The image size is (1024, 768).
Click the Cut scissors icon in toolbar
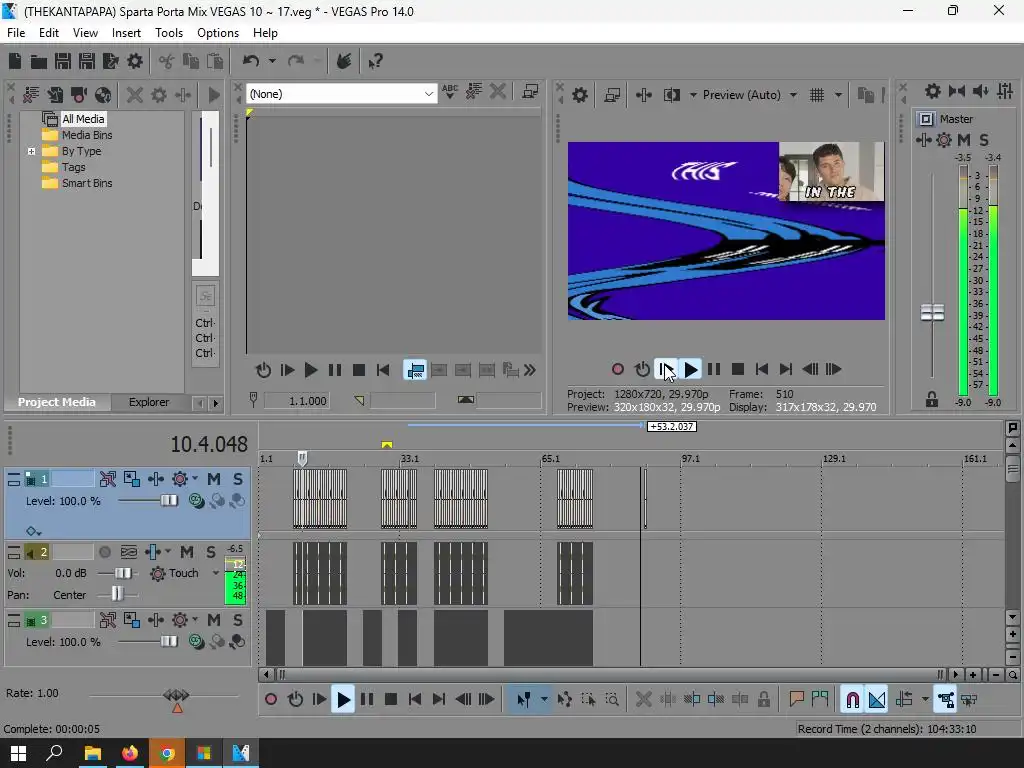pyautogui.click(x=166, y=61)
